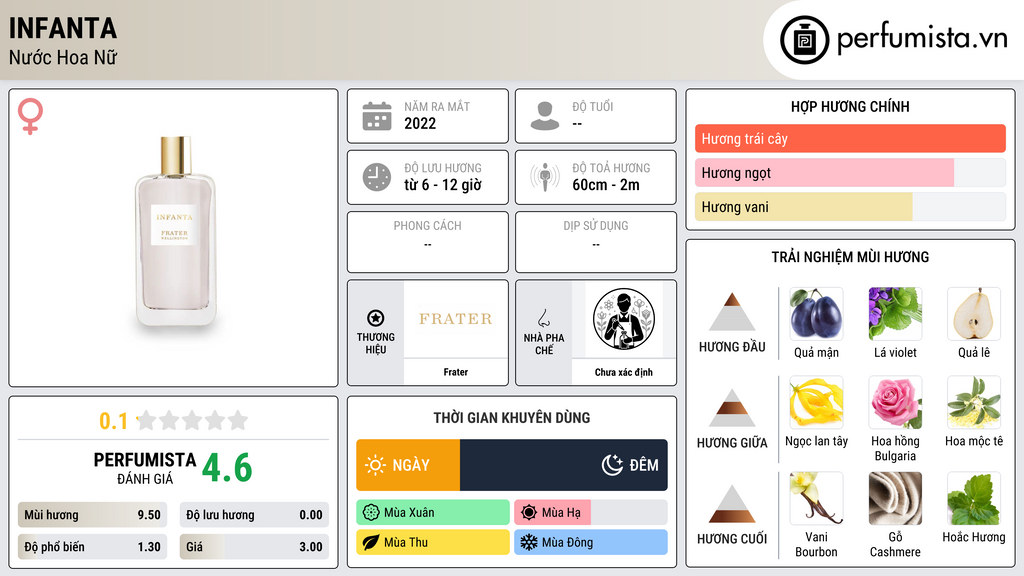This screenshot has width=1024, height=576.
Task: Click the Phong cách label
Action: pyautogui.click(x=428, y=226)
